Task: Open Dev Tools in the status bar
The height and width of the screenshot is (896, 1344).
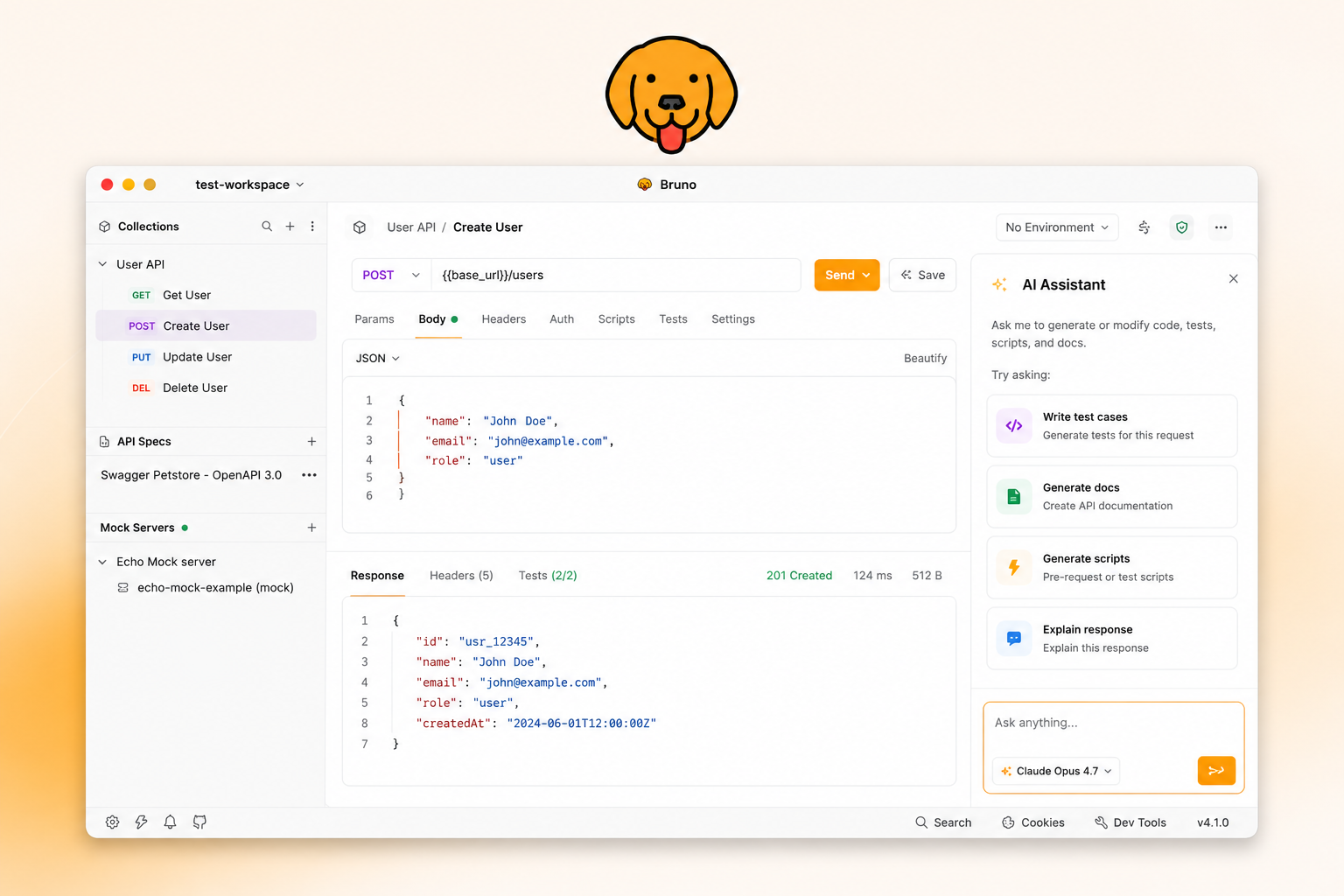Action: (x=1130, y=822)
